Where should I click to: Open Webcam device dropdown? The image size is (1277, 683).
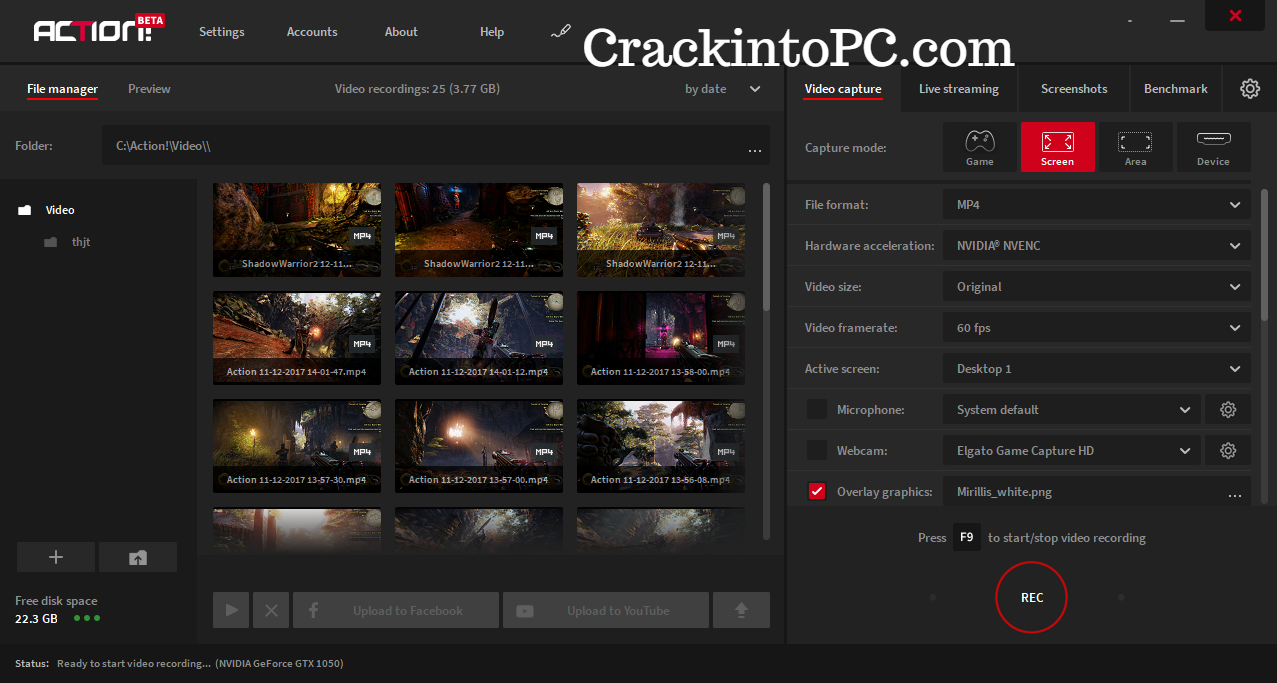pos(1072,451)
